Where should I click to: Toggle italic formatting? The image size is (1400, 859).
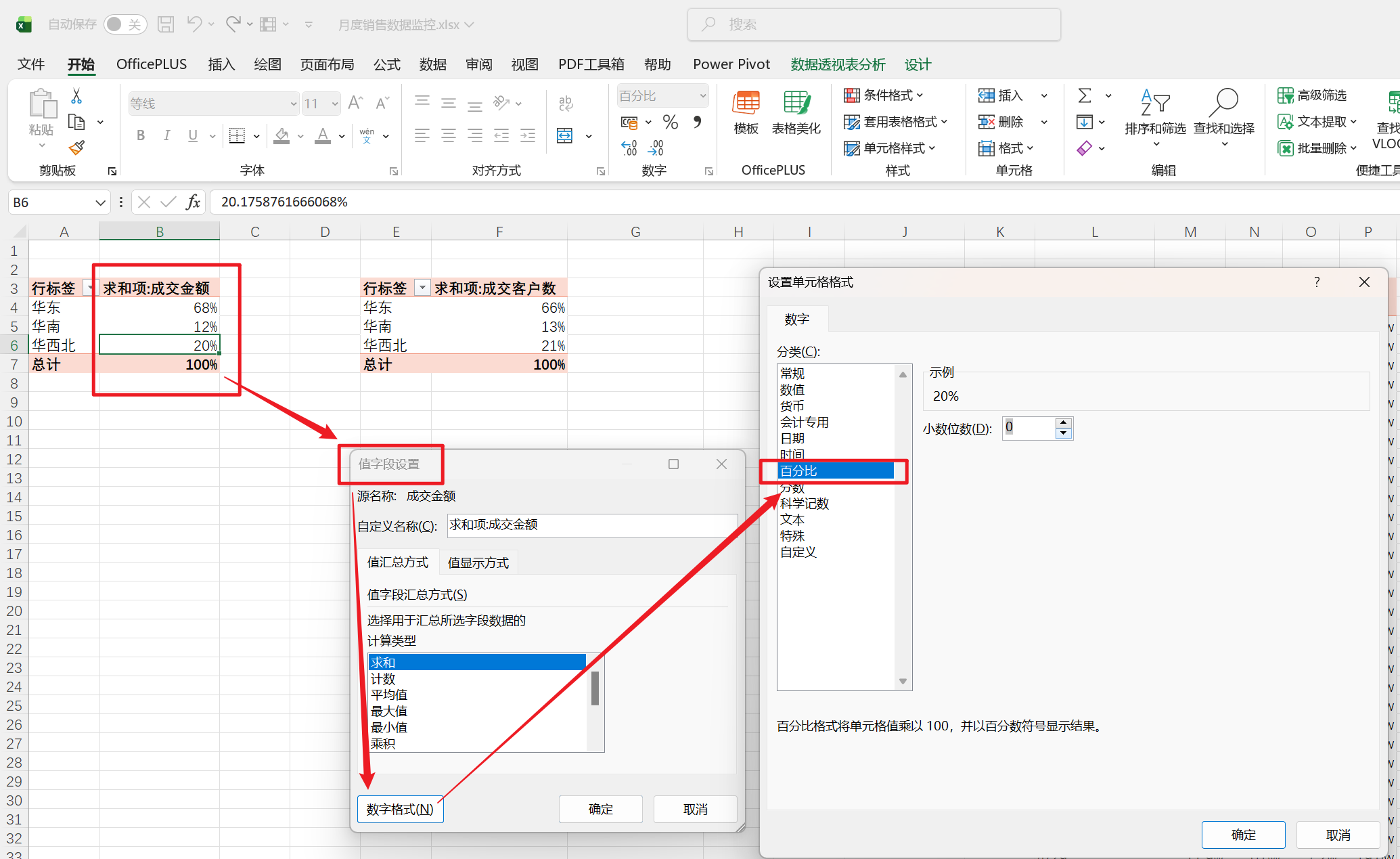[x=166, y=135]
